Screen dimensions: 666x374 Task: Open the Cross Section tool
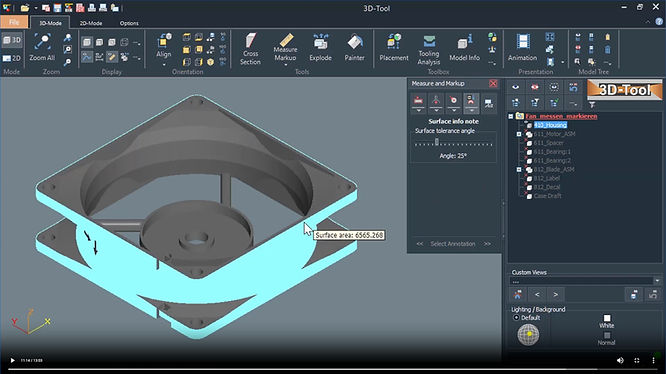(x=250, y=49)
